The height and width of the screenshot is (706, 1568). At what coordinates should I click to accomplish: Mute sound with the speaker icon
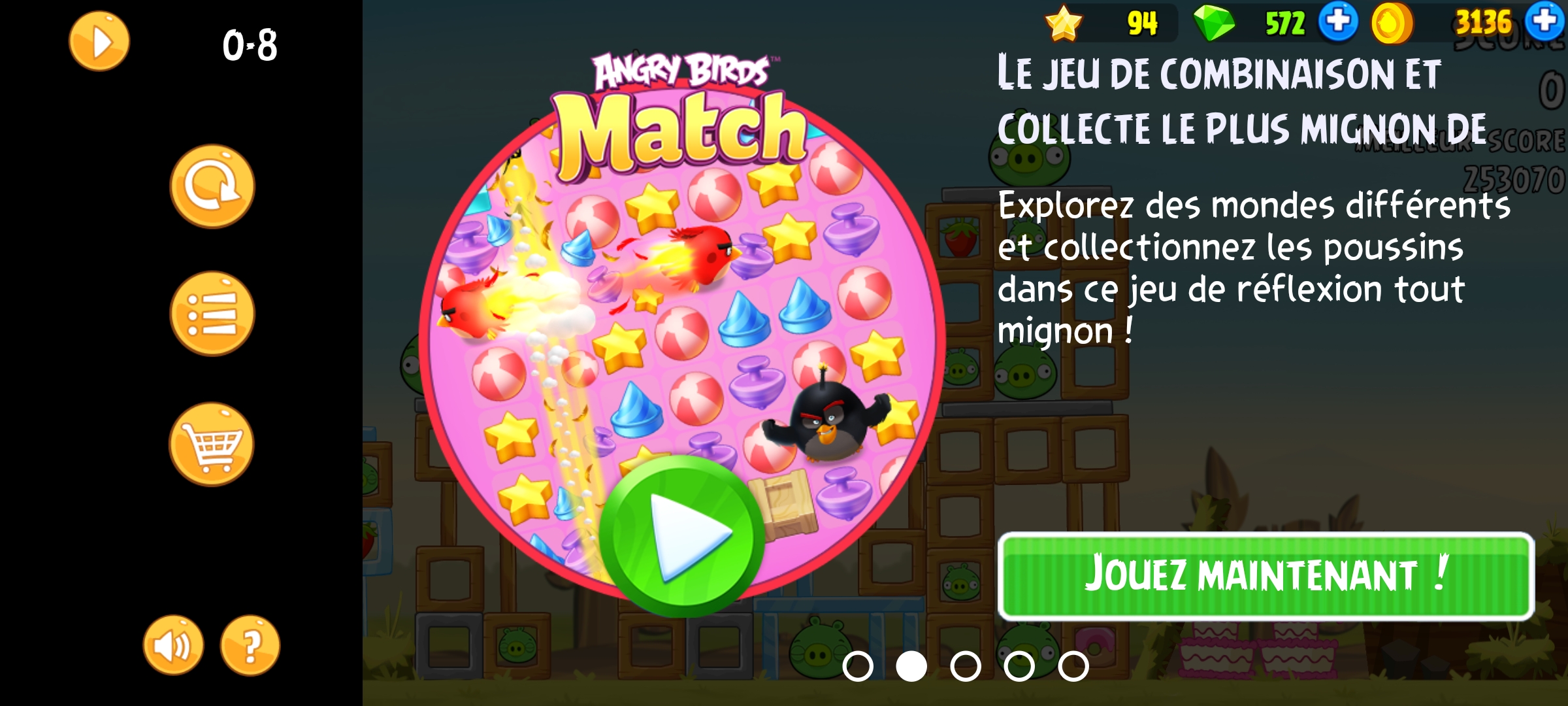pyautogui.click(x=173, y=645)
